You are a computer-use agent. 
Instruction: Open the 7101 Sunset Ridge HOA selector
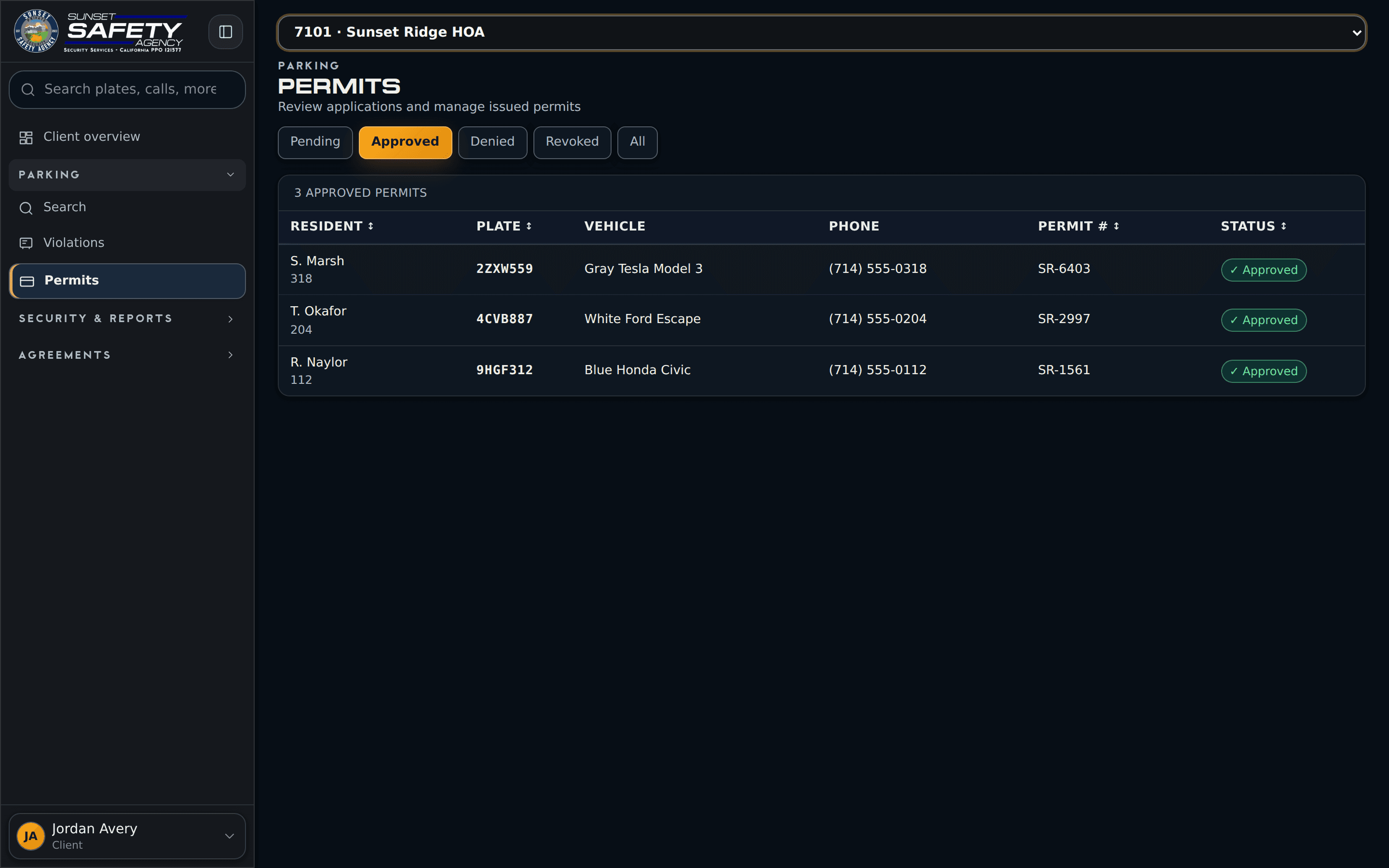tap(821, 33)
